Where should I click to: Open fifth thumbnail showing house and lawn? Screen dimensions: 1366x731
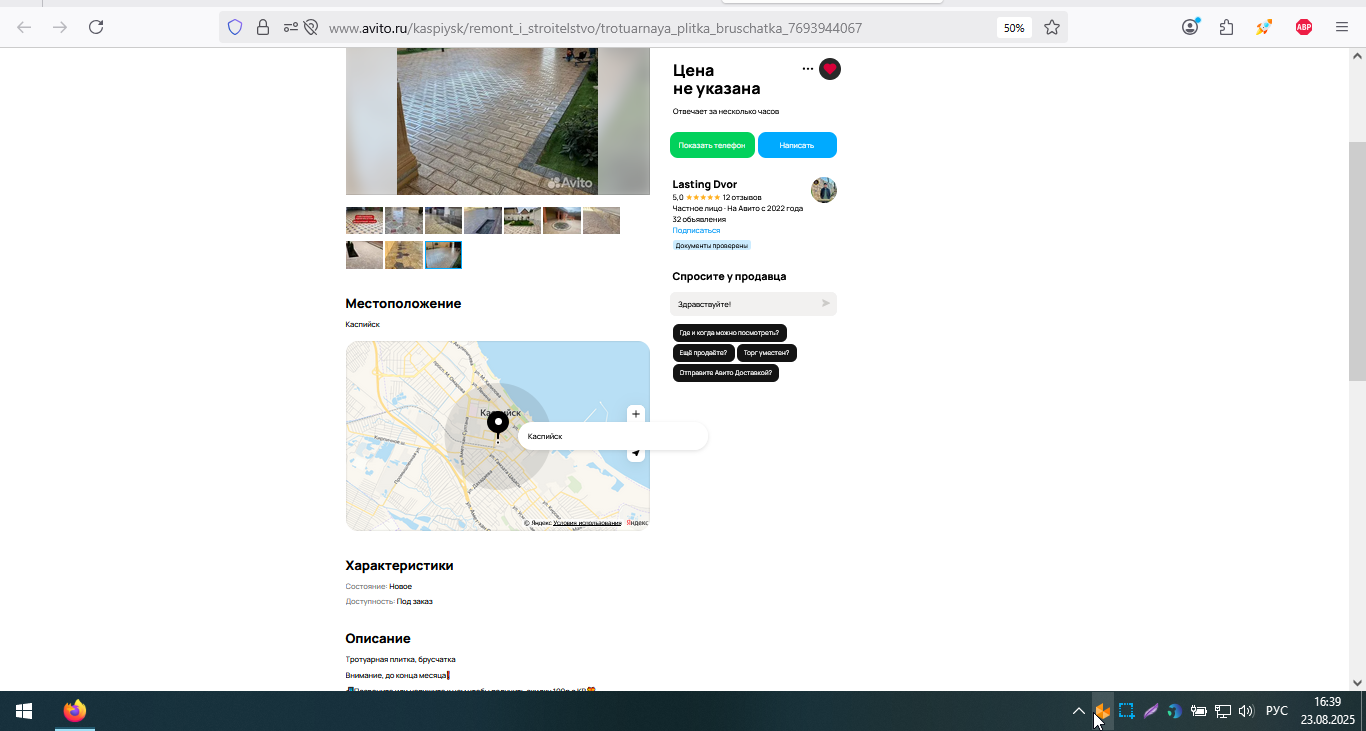(522, 220)
